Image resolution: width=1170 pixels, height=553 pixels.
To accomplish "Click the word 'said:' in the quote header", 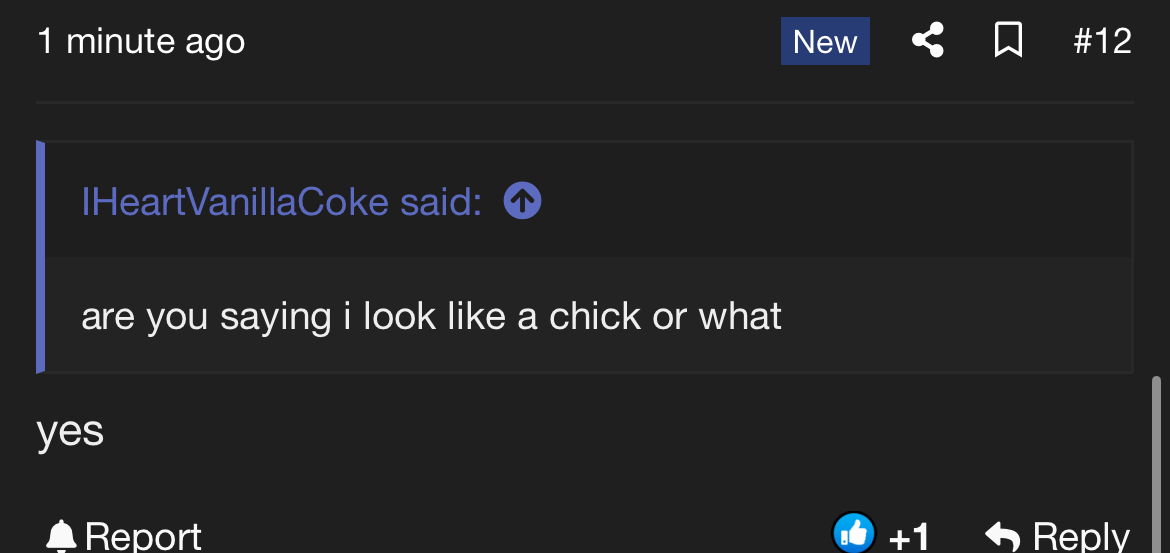I will pyautogui.click(x=441, y=201).
